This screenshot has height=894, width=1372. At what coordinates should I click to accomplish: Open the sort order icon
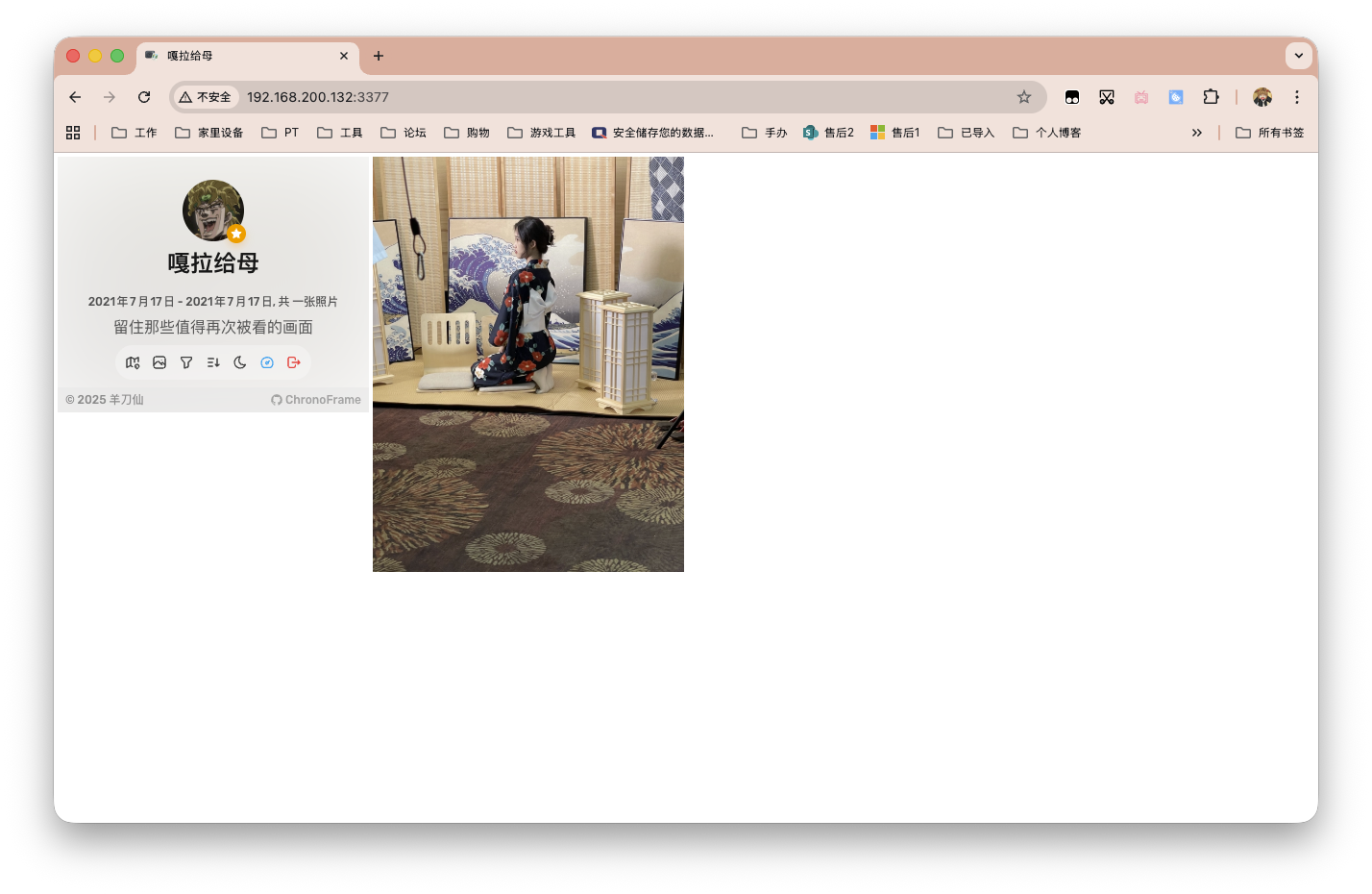click(x=213, y=362)
